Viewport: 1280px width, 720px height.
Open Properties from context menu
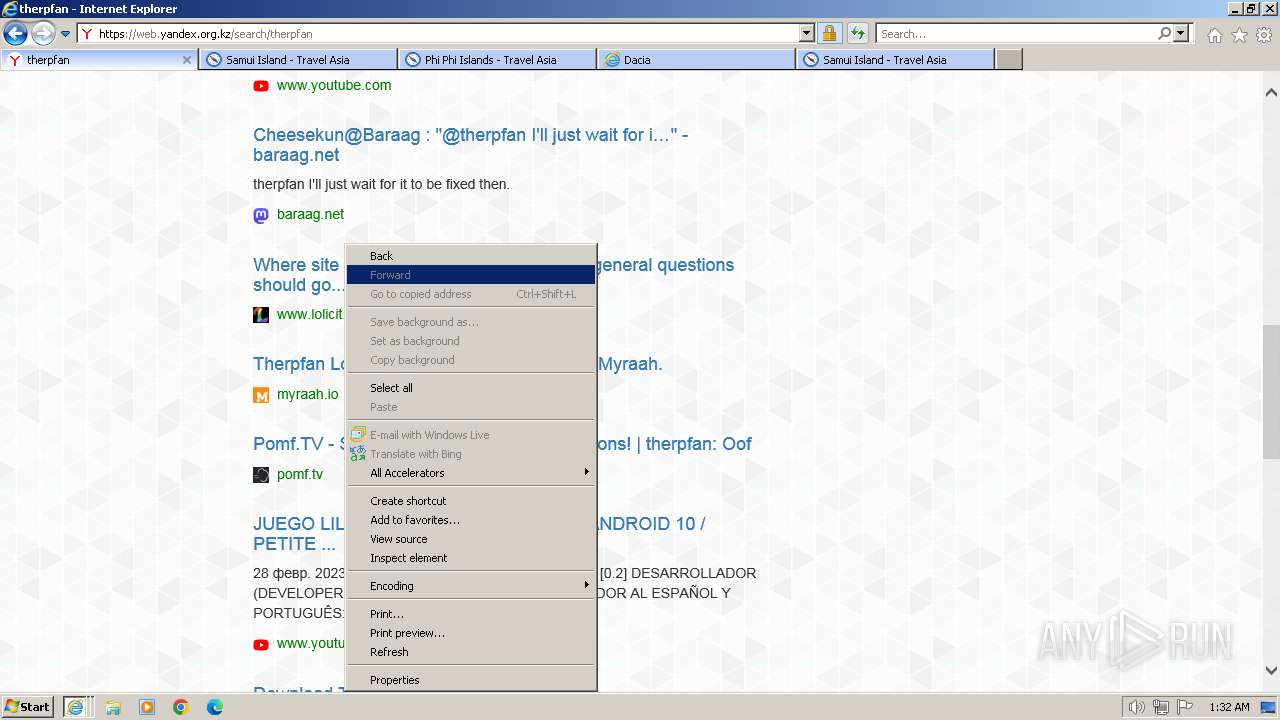[471, 680]
